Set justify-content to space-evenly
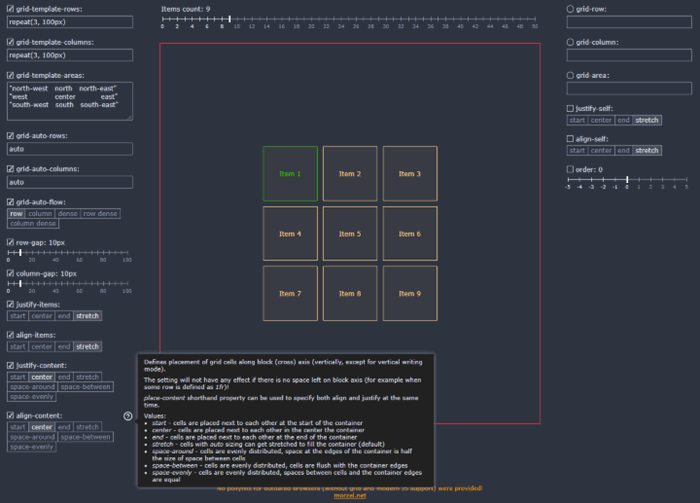The height and width of the screenshot is (503, 700). click(32, 397)
